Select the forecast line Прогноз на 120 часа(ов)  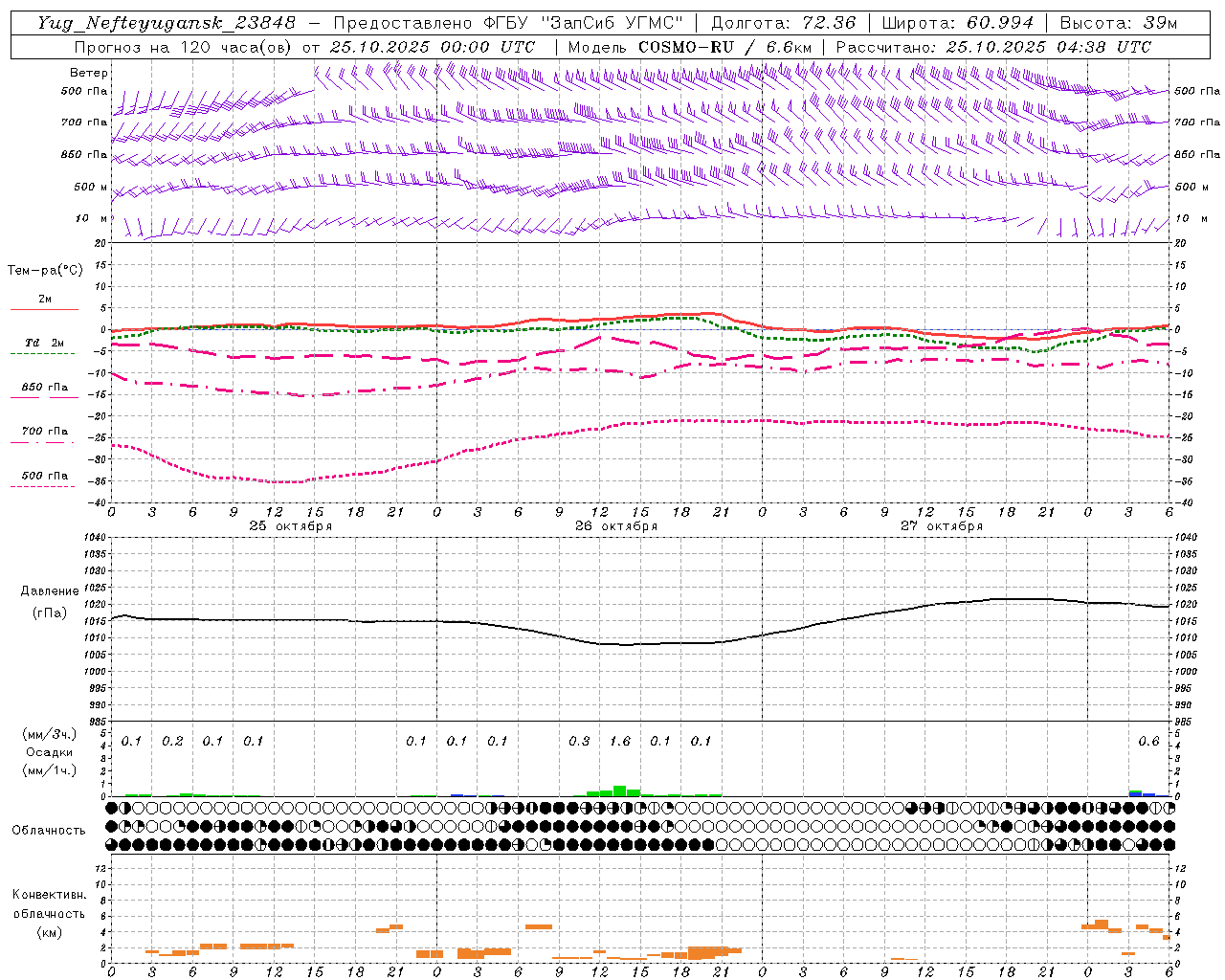pos(184,47)
